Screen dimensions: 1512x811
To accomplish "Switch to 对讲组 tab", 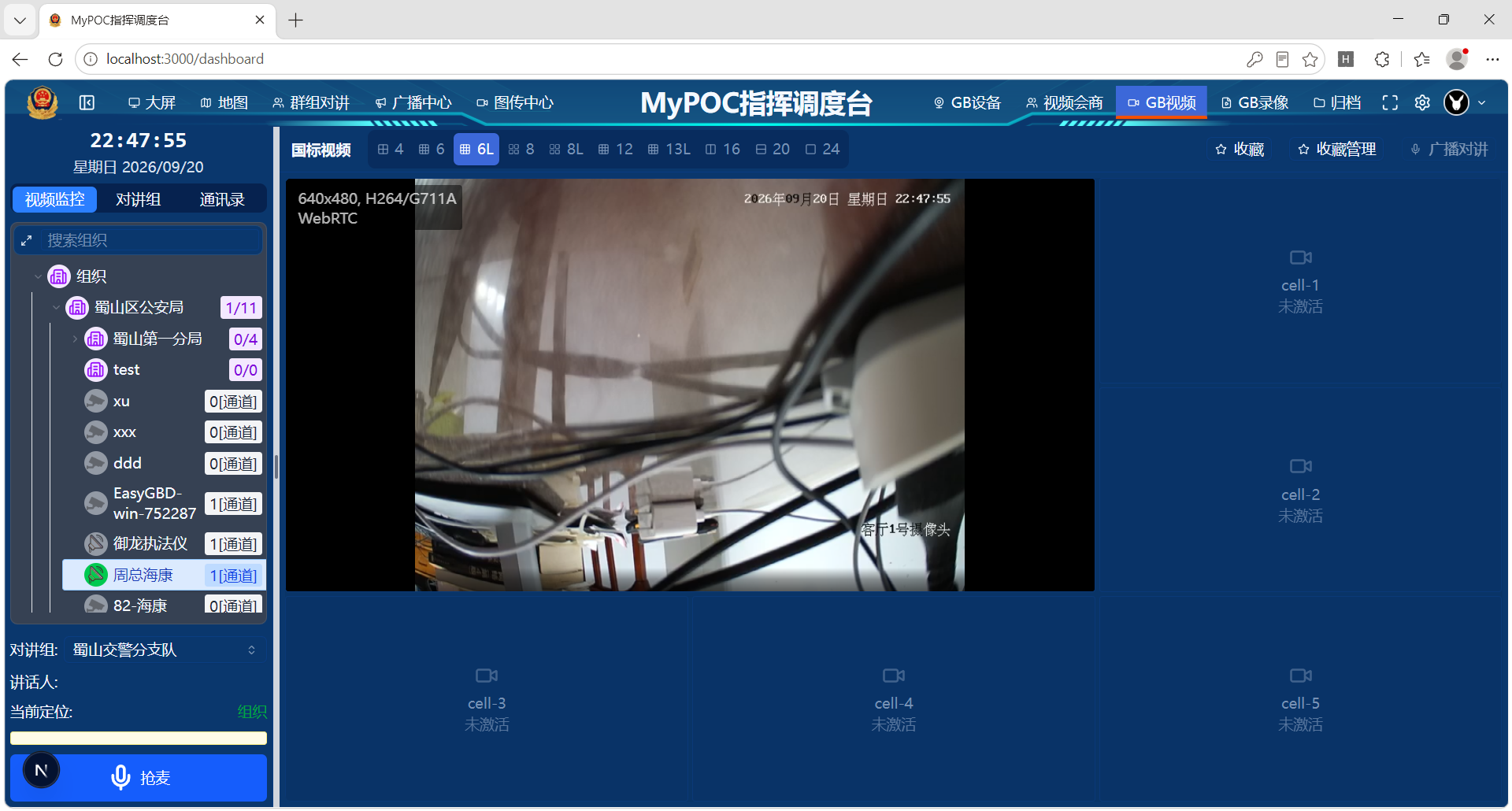I will pos(139,199).
